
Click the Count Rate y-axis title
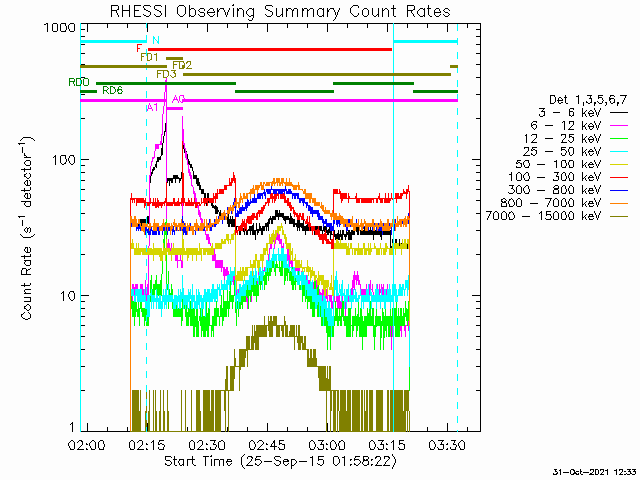coord(26,229)
